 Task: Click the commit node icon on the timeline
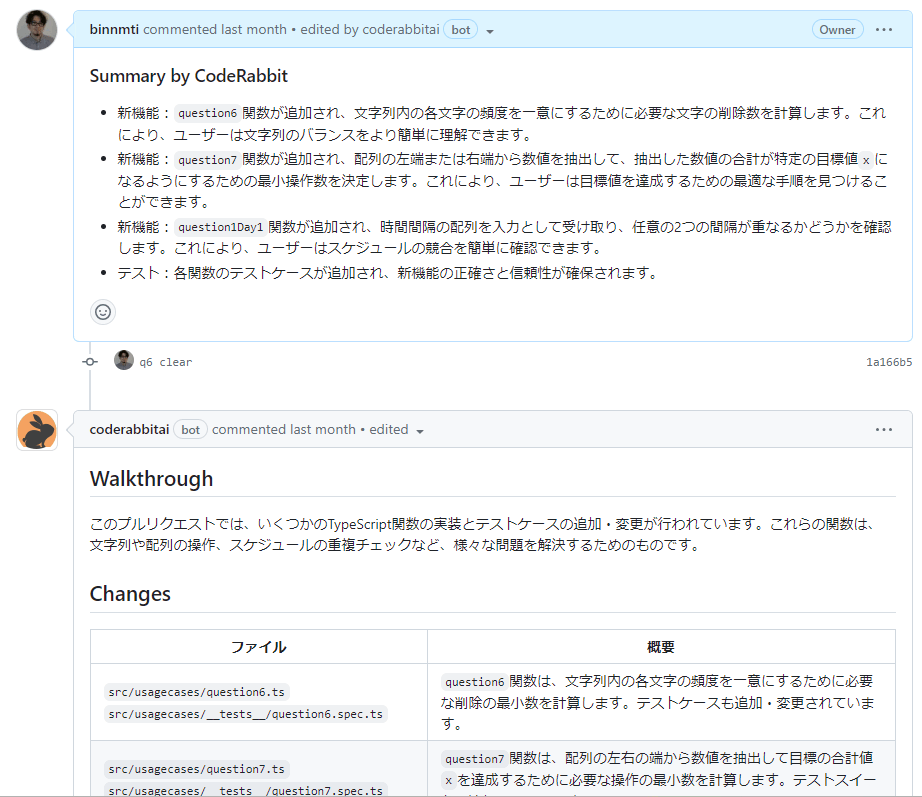pos(90,362)
